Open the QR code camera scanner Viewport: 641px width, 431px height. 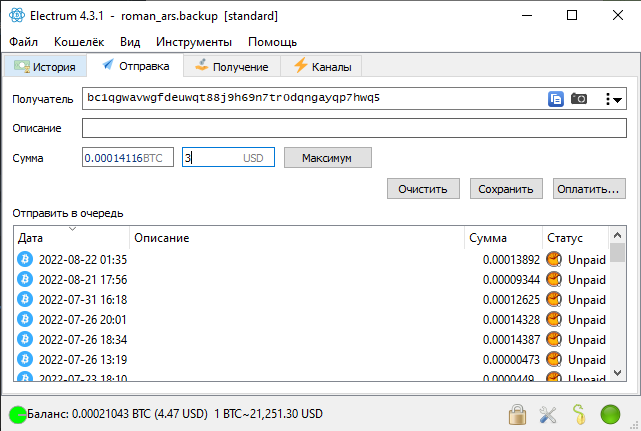pyautogui.click(x=579, y=99)
